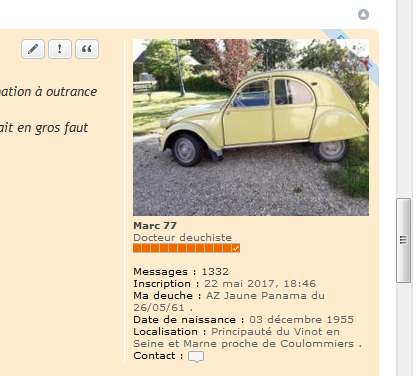This screenshot has width=417, height=376.
Task: Select the inscription date 22 mai 2017
Action: pos(239,284)
